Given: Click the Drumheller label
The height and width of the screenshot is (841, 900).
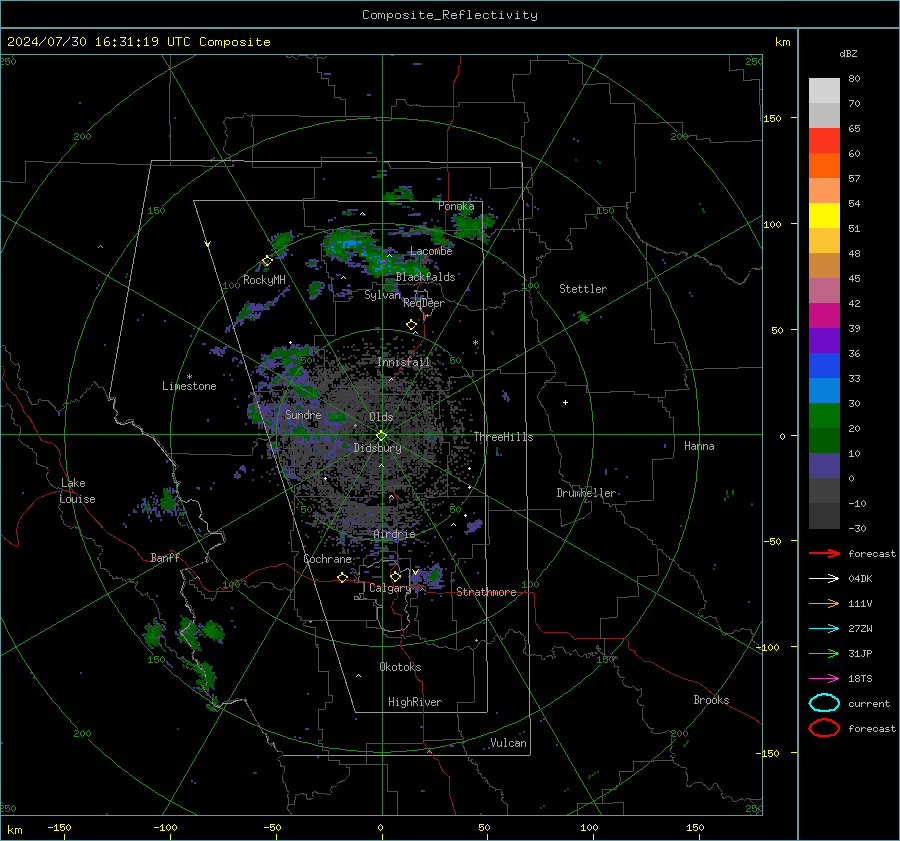Looking at the screenshot, I should point(586,493).
